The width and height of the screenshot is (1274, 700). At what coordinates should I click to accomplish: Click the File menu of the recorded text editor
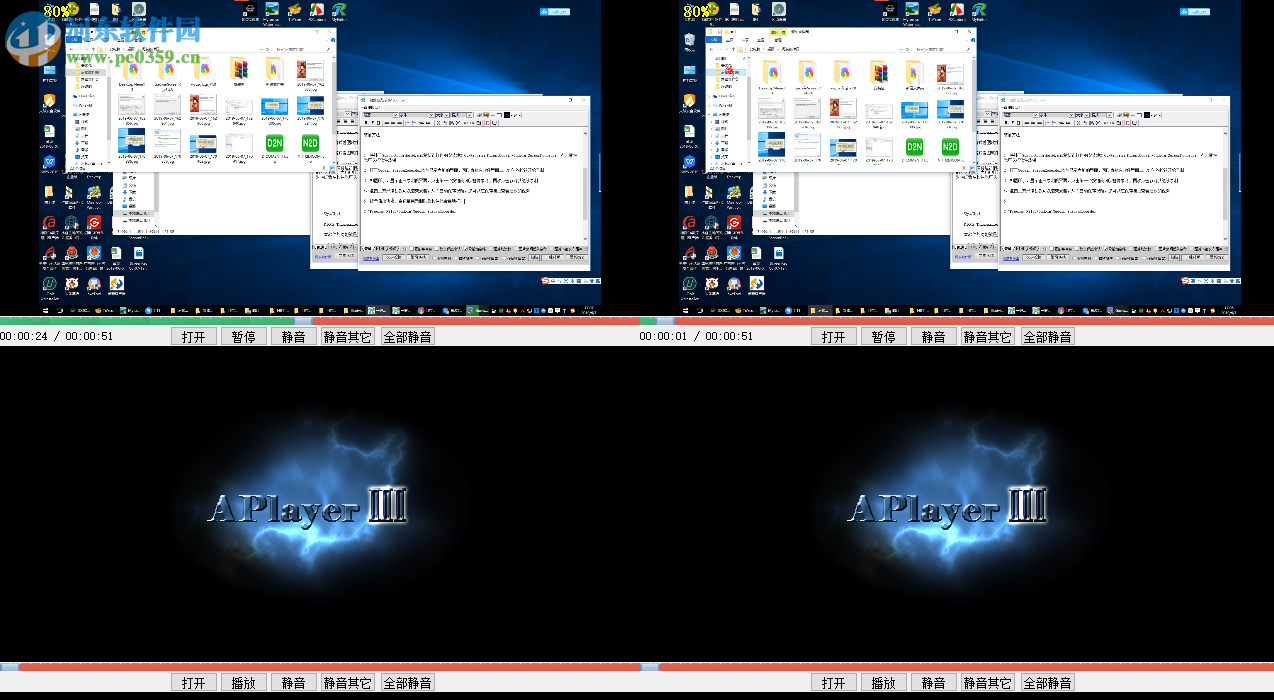tap(369, 107)
